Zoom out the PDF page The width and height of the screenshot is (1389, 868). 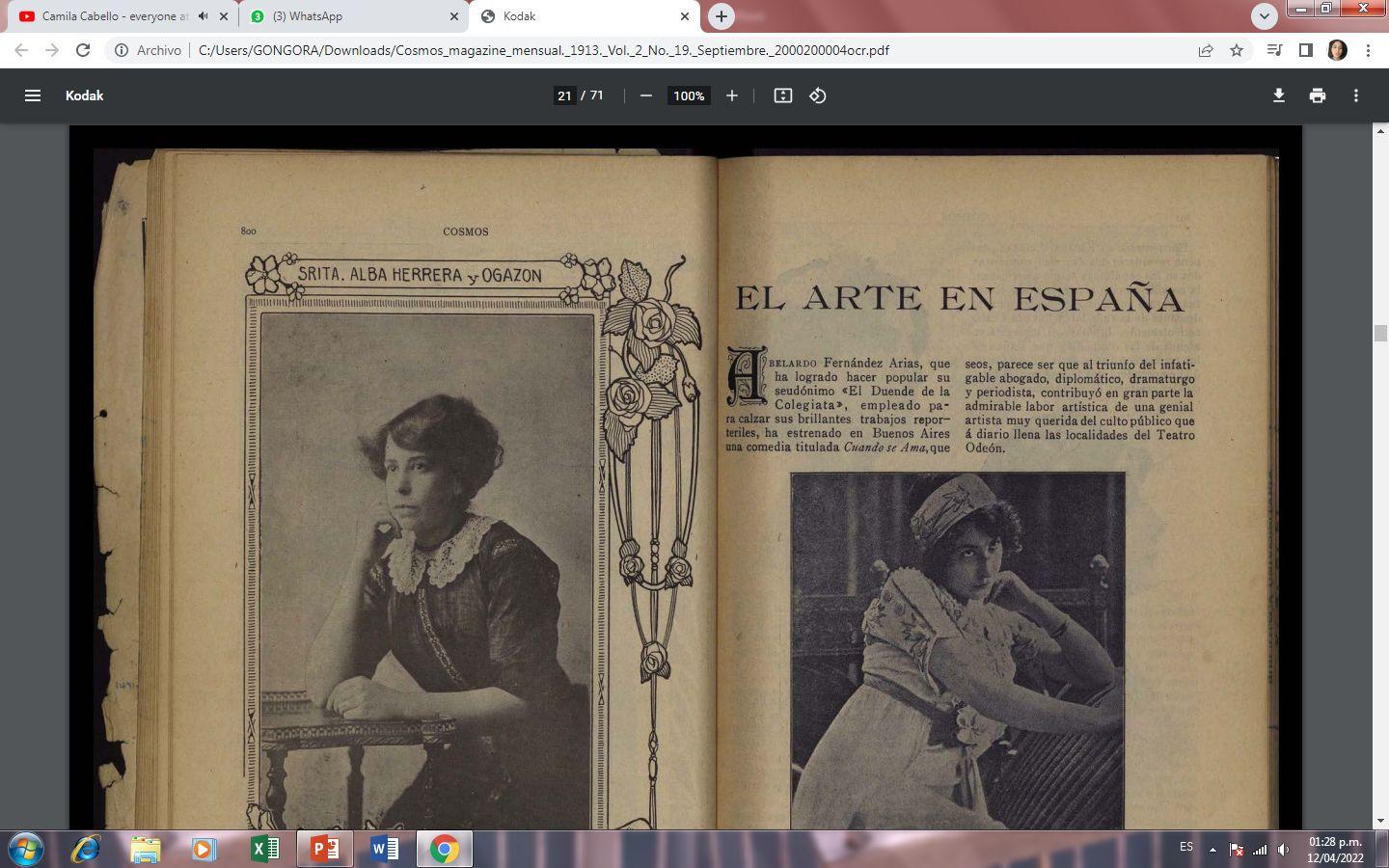click(x=646, y=95)
